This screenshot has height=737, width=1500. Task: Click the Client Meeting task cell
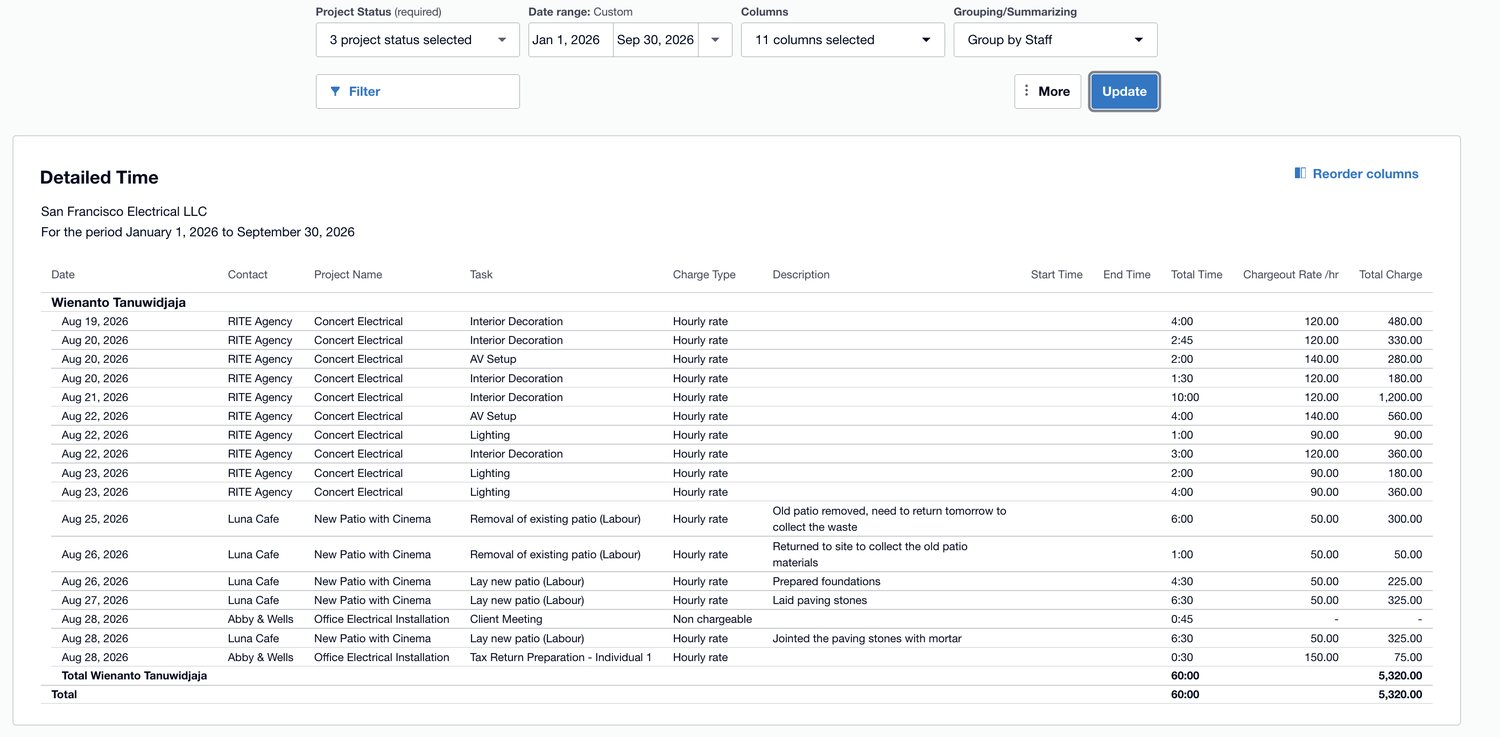pyautogui.click(x=506, y=619)
